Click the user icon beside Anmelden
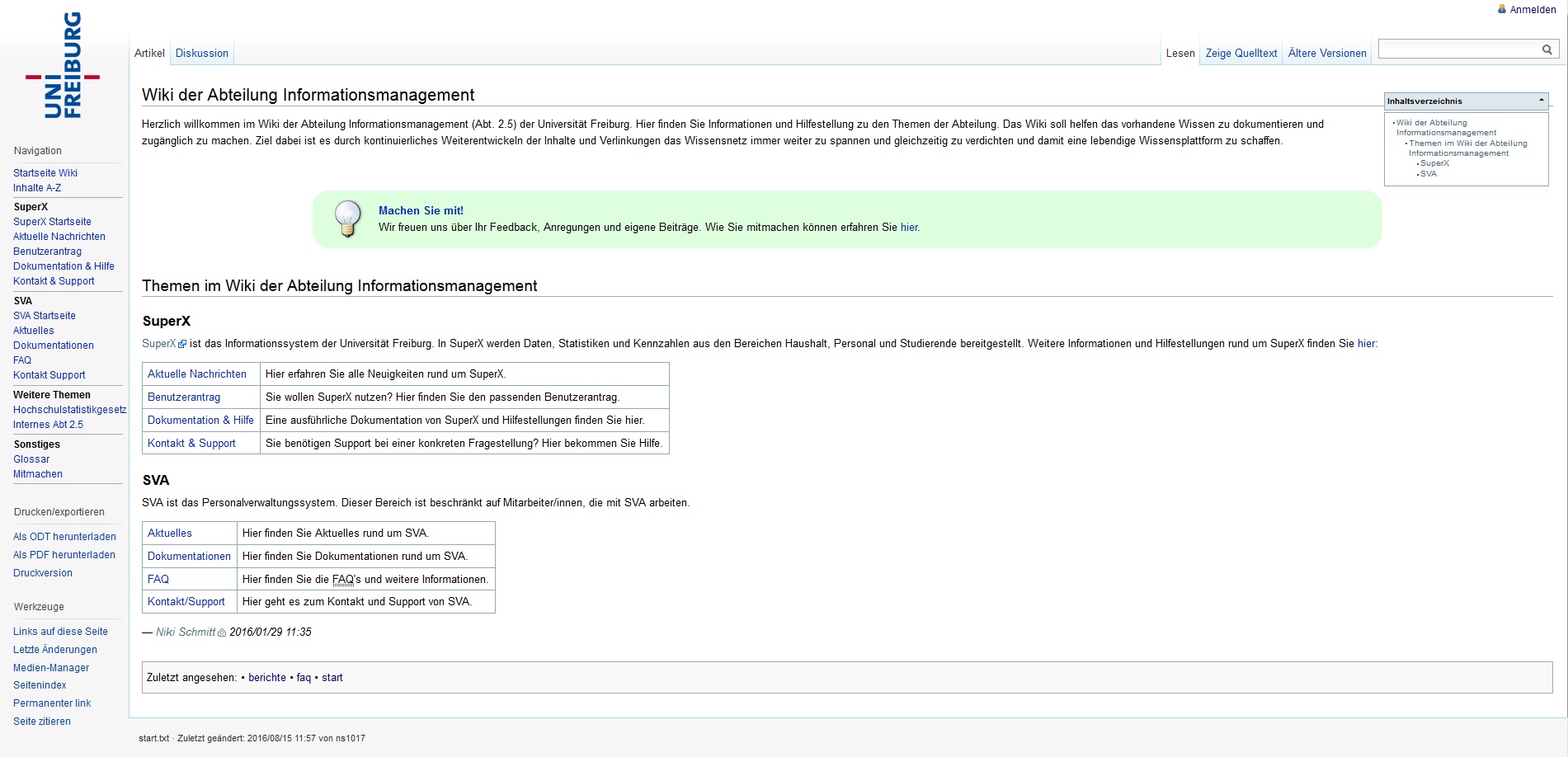The image size is (1568, 757). [x=1502, y=9]
